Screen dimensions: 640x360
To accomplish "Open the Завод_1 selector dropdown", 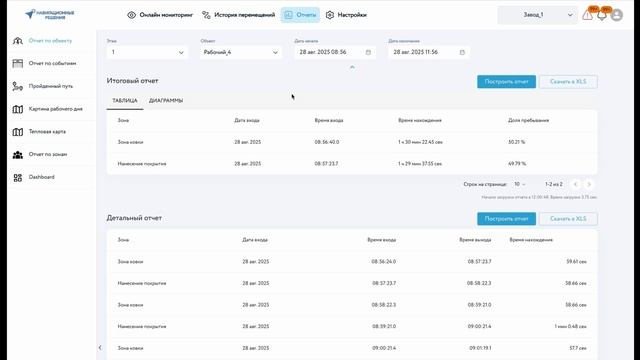I will point(538,15).
